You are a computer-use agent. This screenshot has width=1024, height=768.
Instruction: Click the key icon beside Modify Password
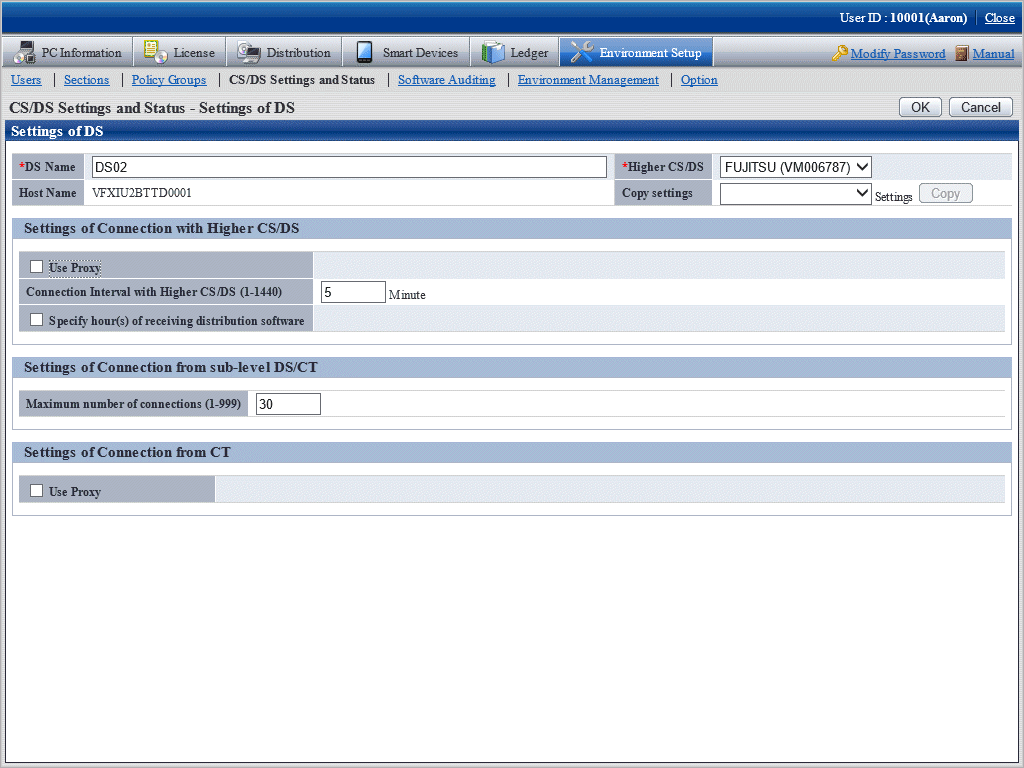pos(840,53)
